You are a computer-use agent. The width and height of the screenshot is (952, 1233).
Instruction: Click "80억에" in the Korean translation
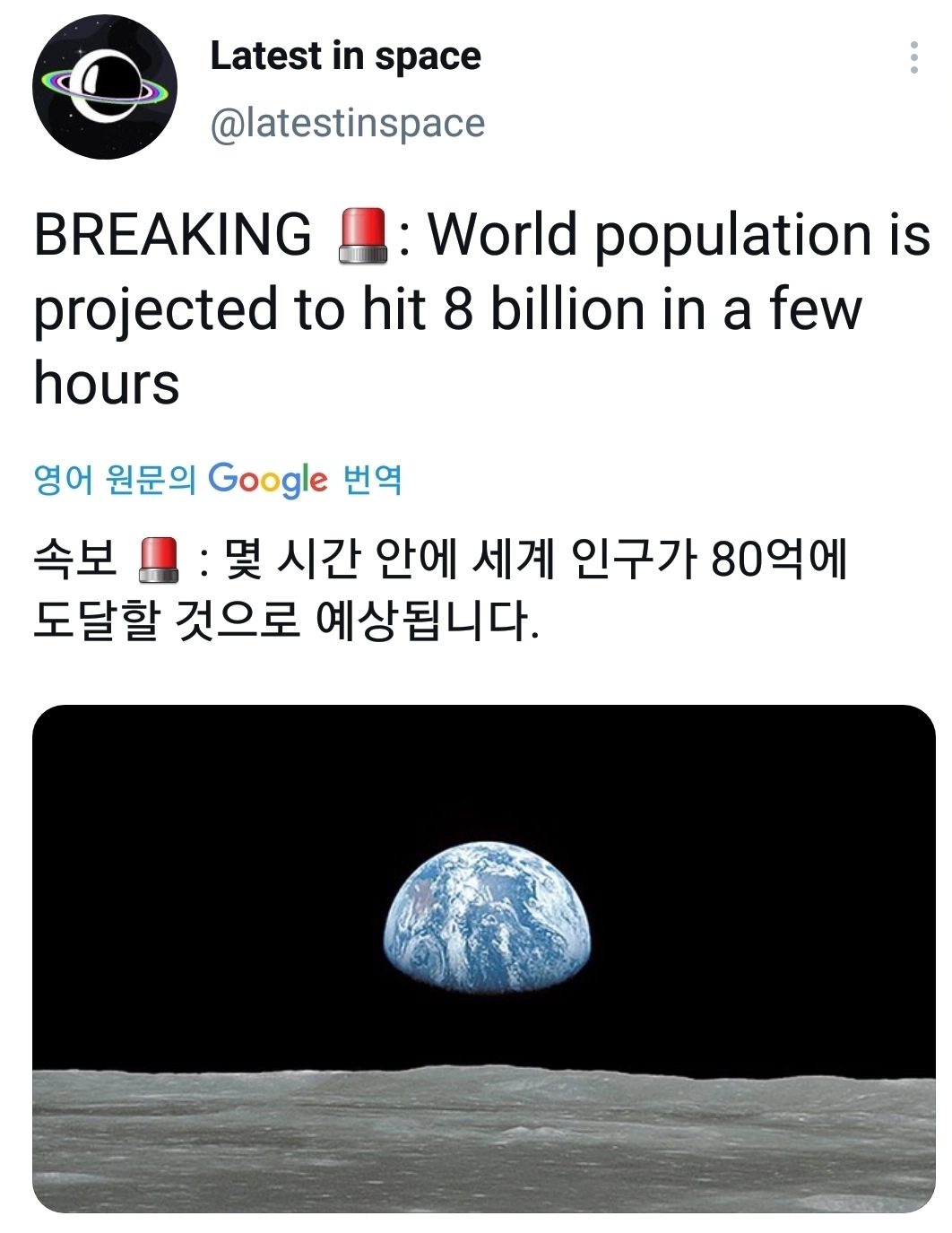[x=778, y=560]
